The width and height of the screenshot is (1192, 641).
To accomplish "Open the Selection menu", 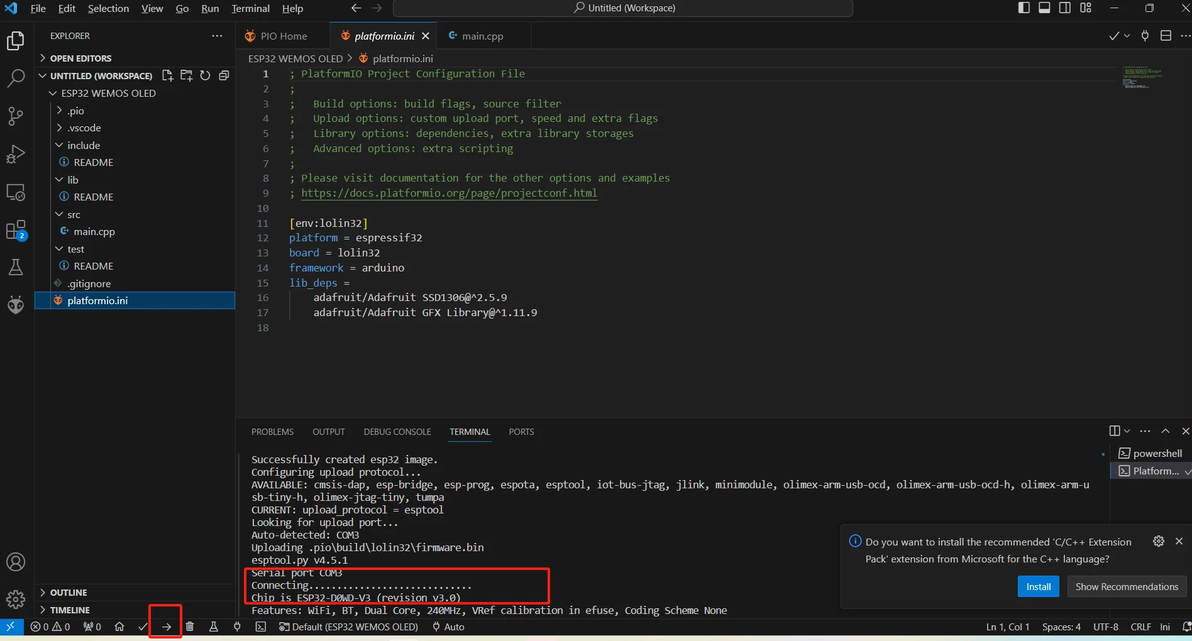I will [108, 8].
